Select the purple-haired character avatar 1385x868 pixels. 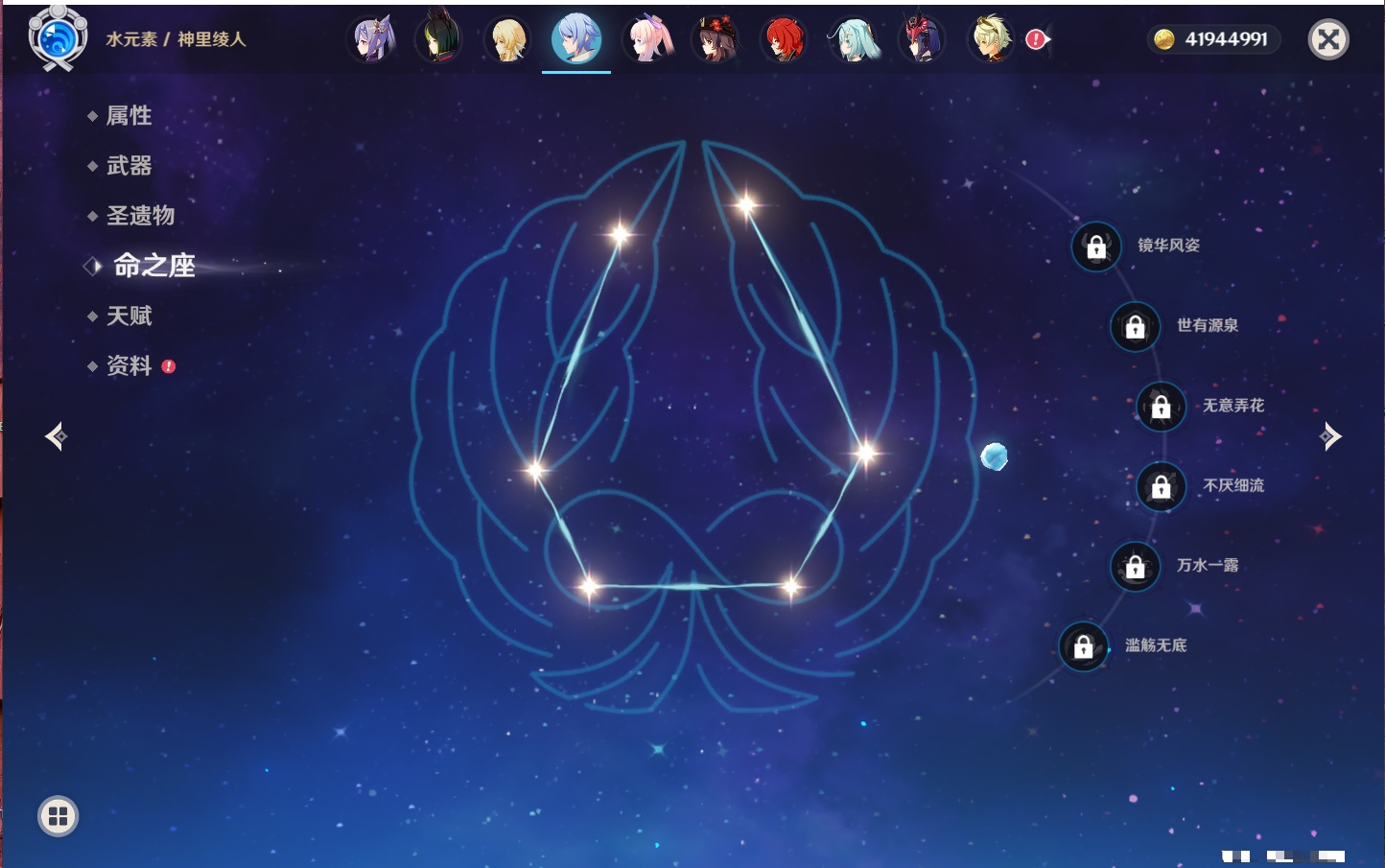[x=373, y=39]
